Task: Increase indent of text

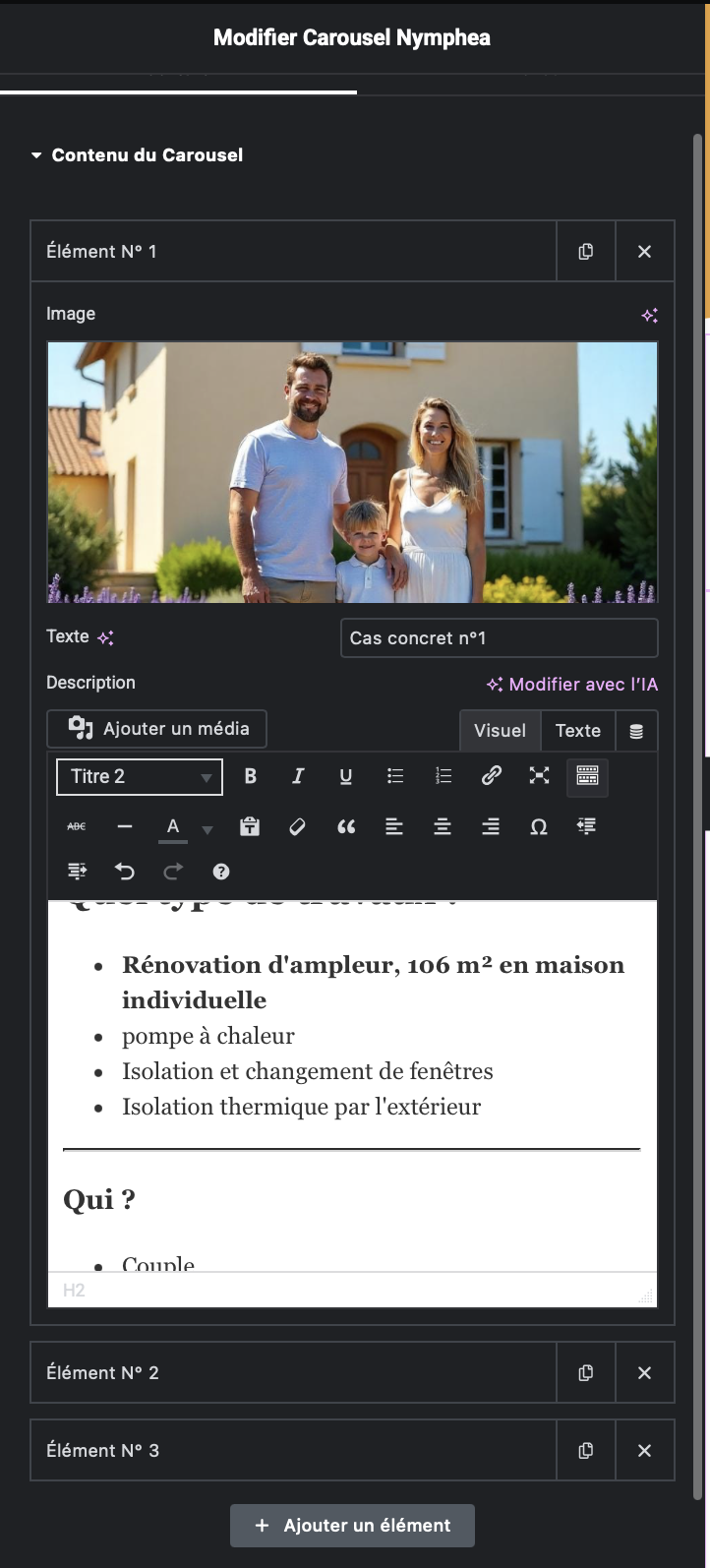Action: pos(77,872)
